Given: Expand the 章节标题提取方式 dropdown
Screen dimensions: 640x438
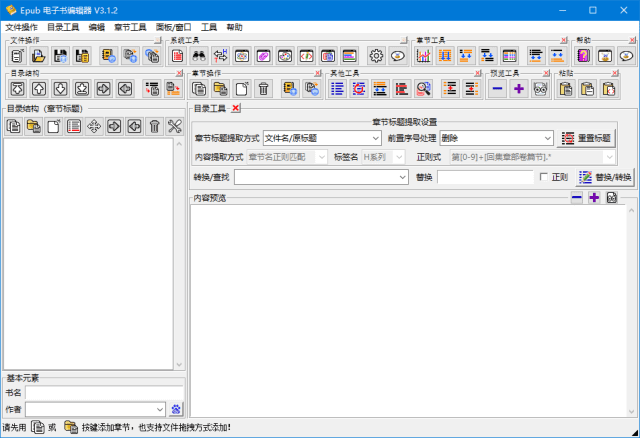Looking at the screenshot, I should click(x=375, y=138).
